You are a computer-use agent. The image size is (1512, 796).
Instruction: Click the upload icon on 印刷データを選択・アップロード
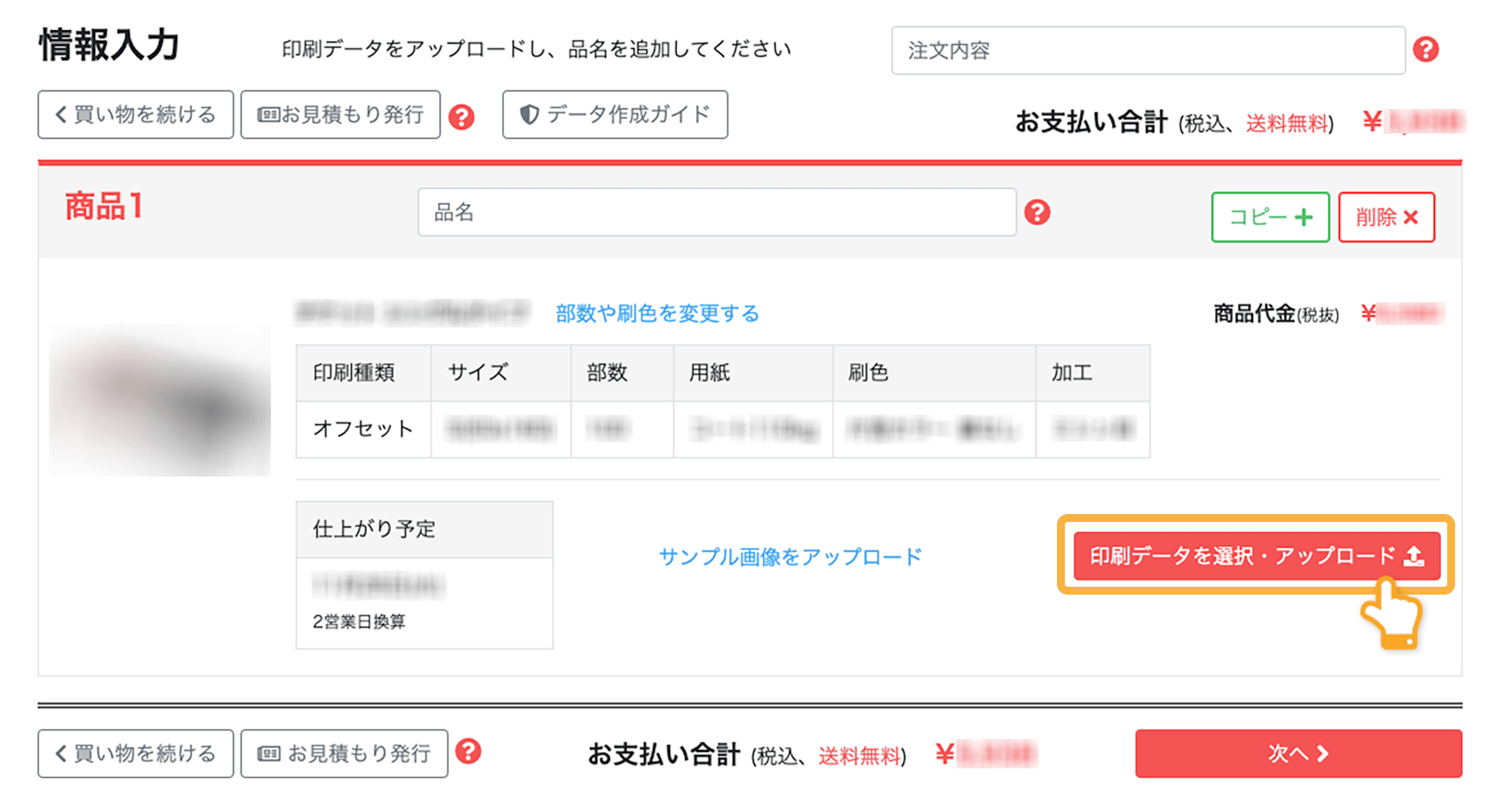tap(1414, 556)
